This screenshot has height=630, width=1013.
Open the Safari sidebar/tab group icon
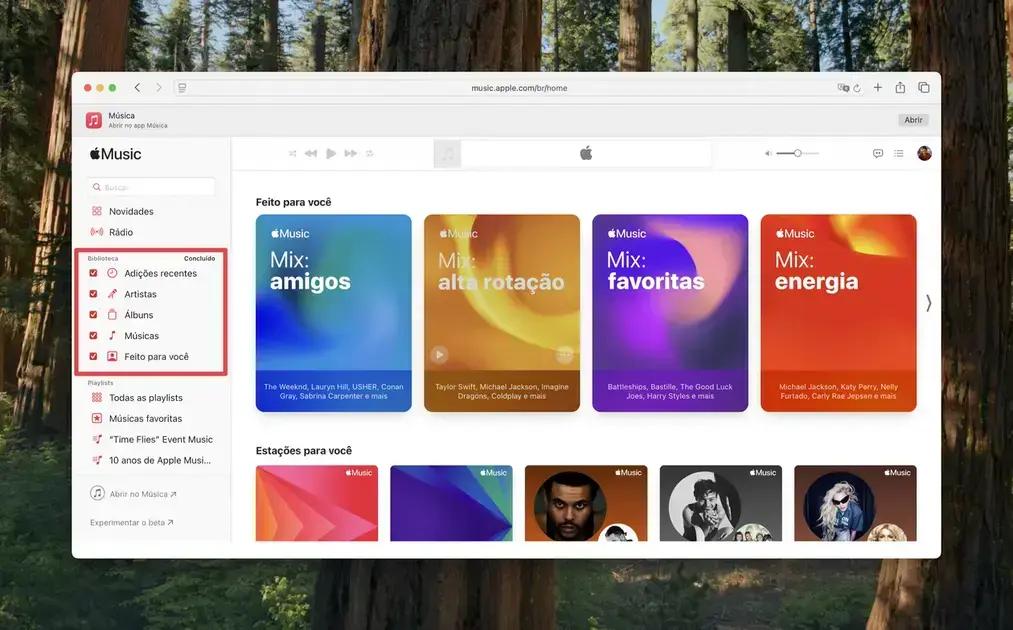[182, 88]
